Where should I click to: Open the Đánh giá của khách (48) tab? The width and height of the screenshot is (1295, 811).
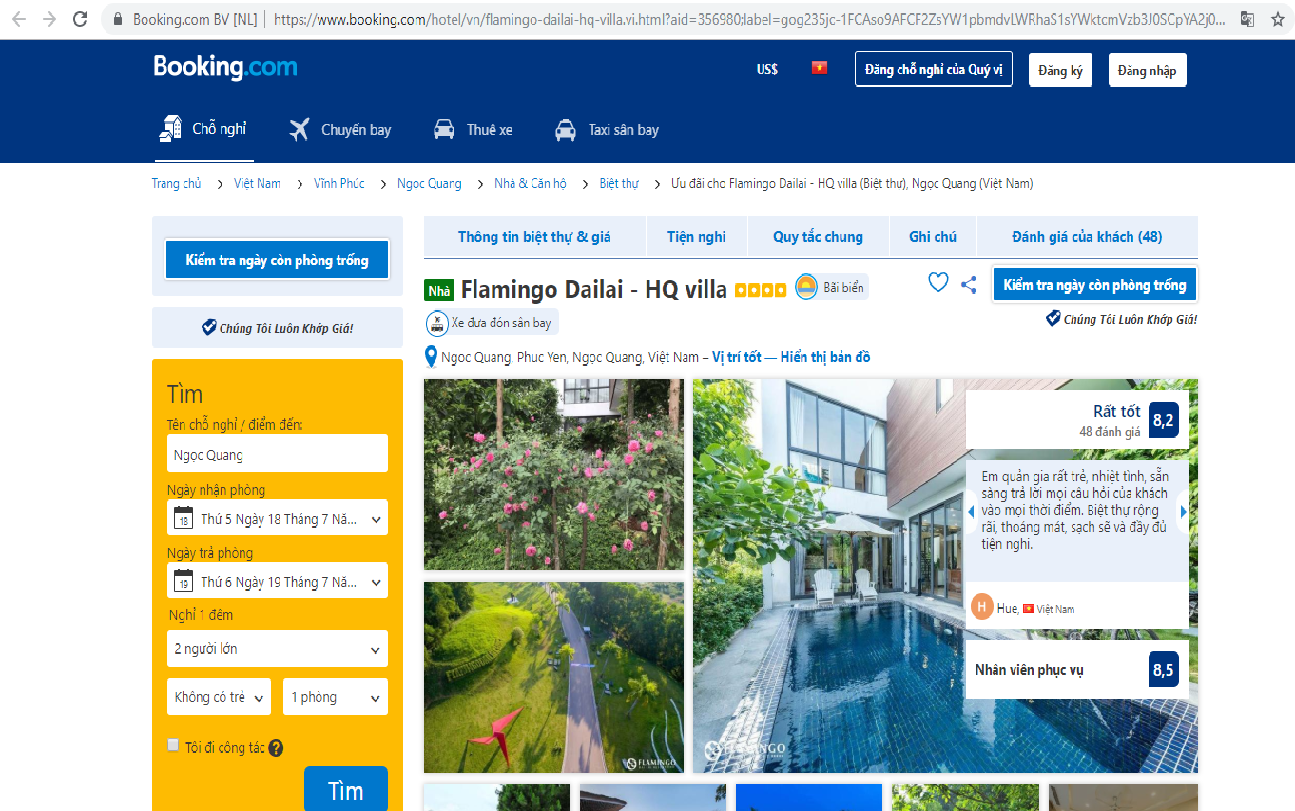(x=1087, y=237)
